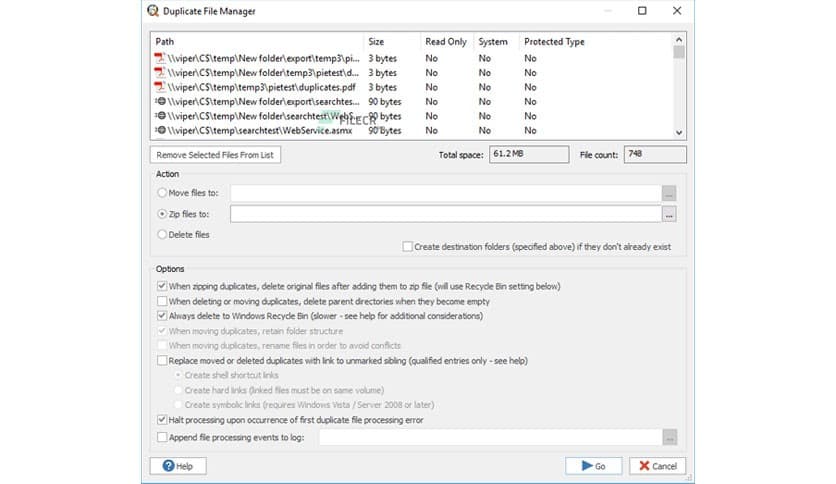Image resolution: width=836 pixels, height=484 pixels.
Task: Click the Total space value field
Action: pyautogui.click(x=529, y=155)
